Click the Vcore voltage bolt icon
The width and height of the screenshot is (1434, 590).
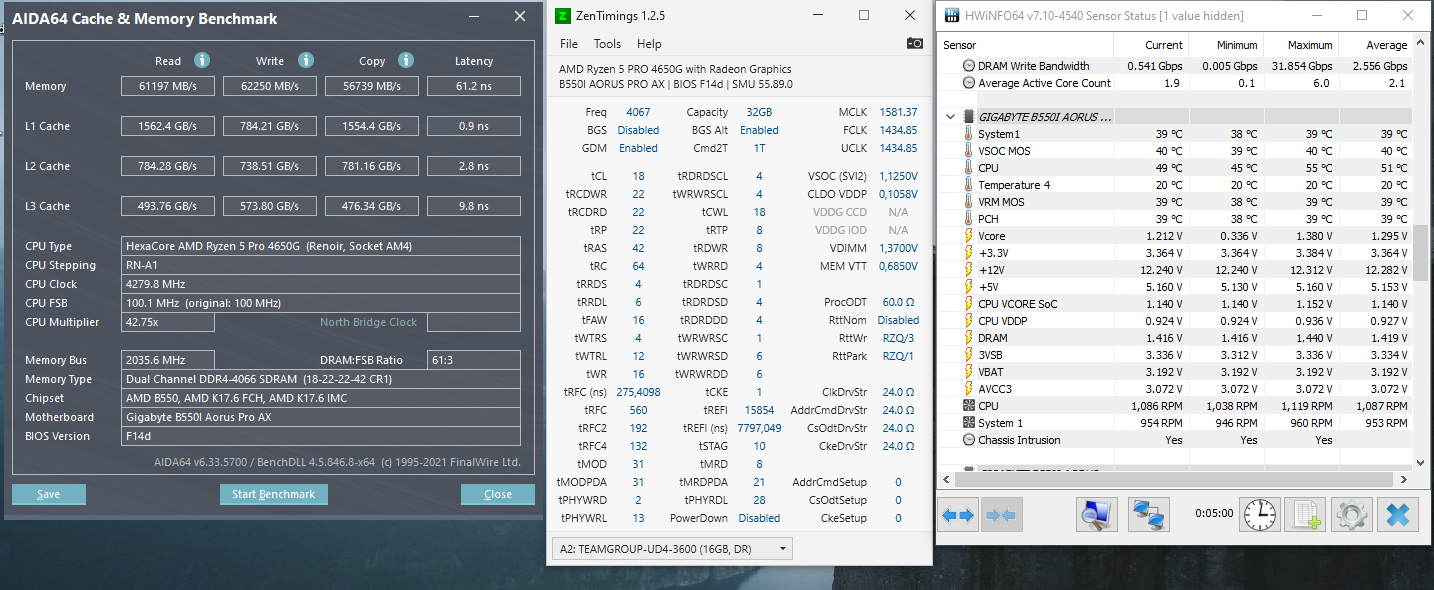tap(969, 236)
